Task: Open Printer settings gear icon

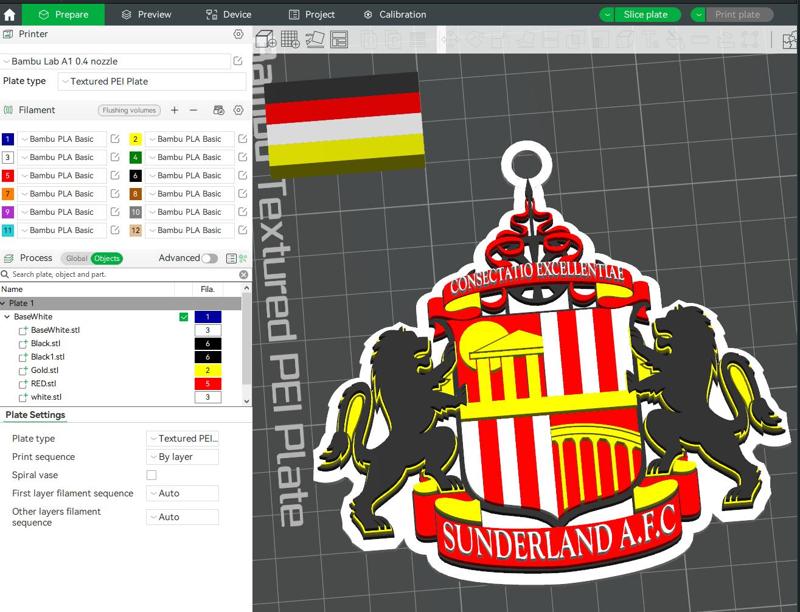Action: pyautogui.click(x=236, y=33)
